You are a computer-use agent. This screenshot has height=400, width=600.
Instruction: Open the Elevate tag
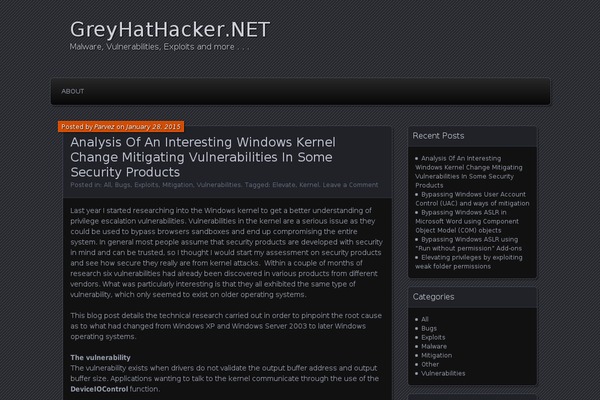click(284, 185)
